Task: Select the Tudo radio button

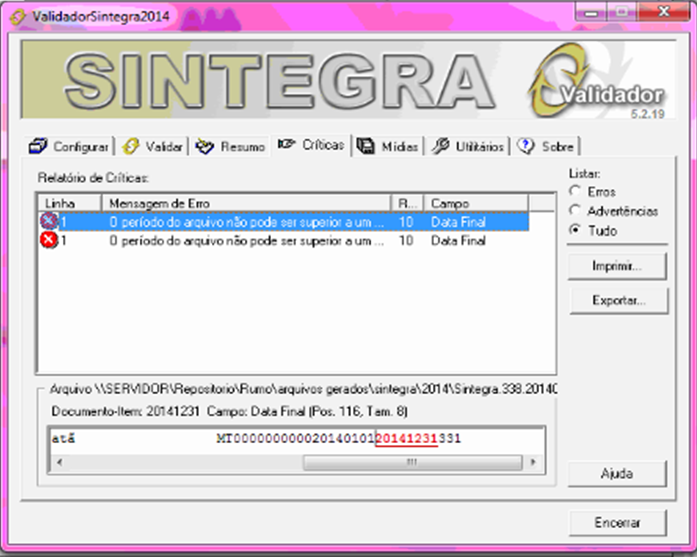Action: [x=575, y=230]
